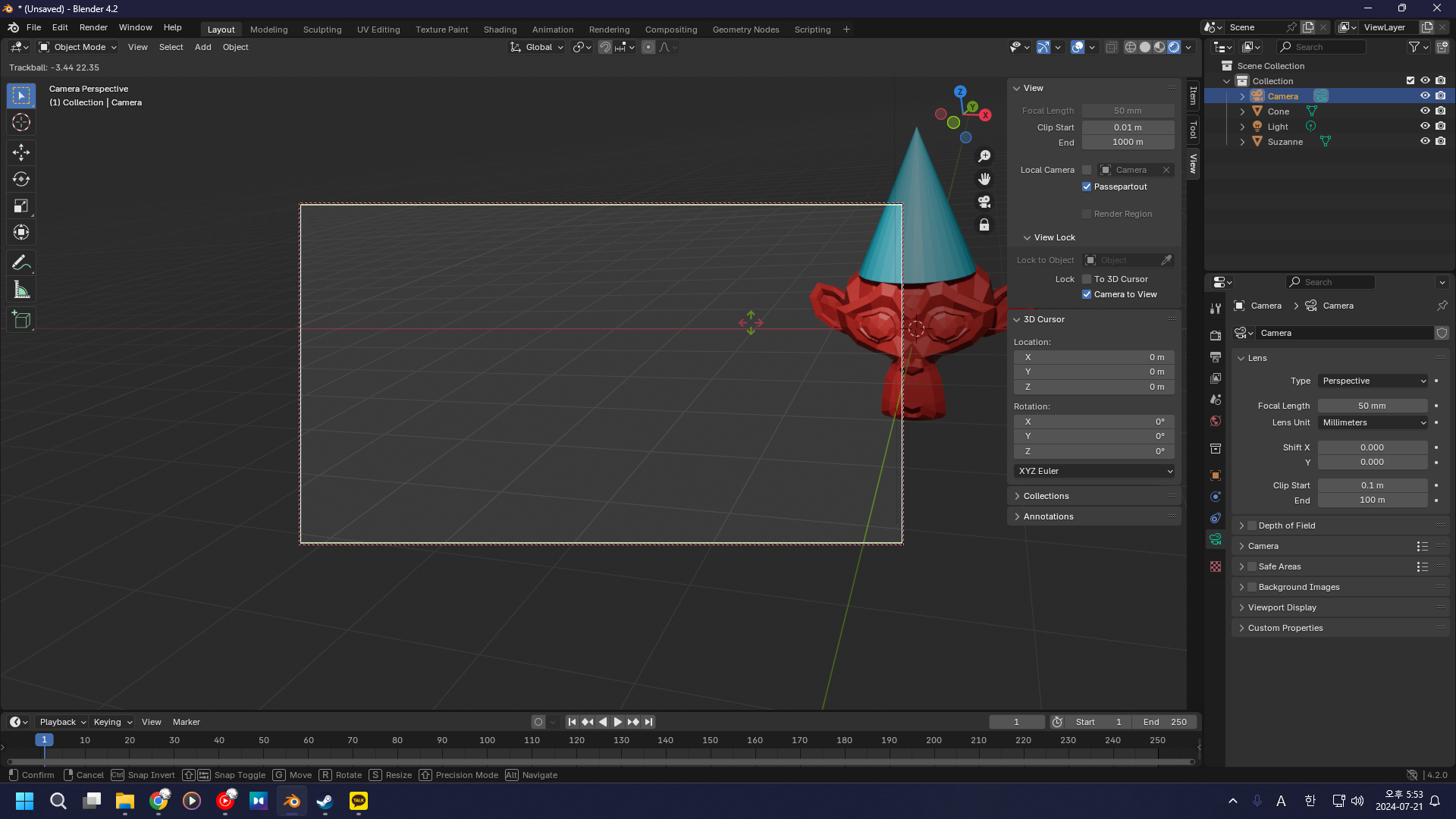Enable the Background Images checkbox
Image resolution: width=1456 pixels, height=819 pixels.
[x=1252, y=587]
